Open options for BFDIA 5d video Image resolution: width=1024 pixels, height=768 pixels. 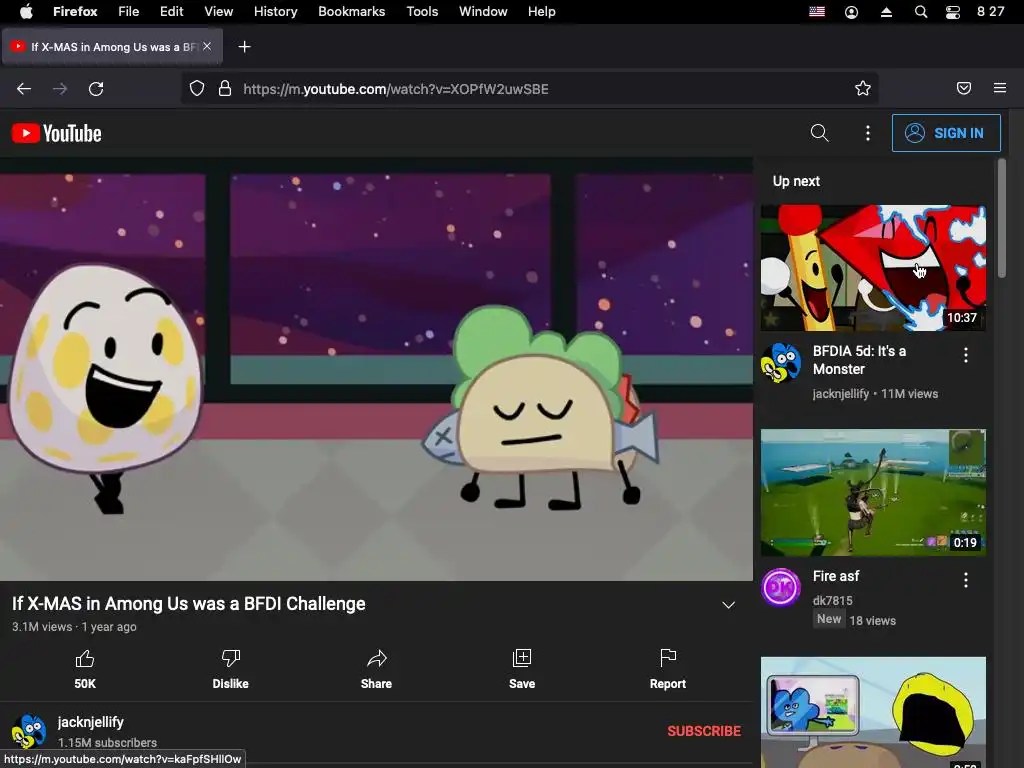click(965, 355)
